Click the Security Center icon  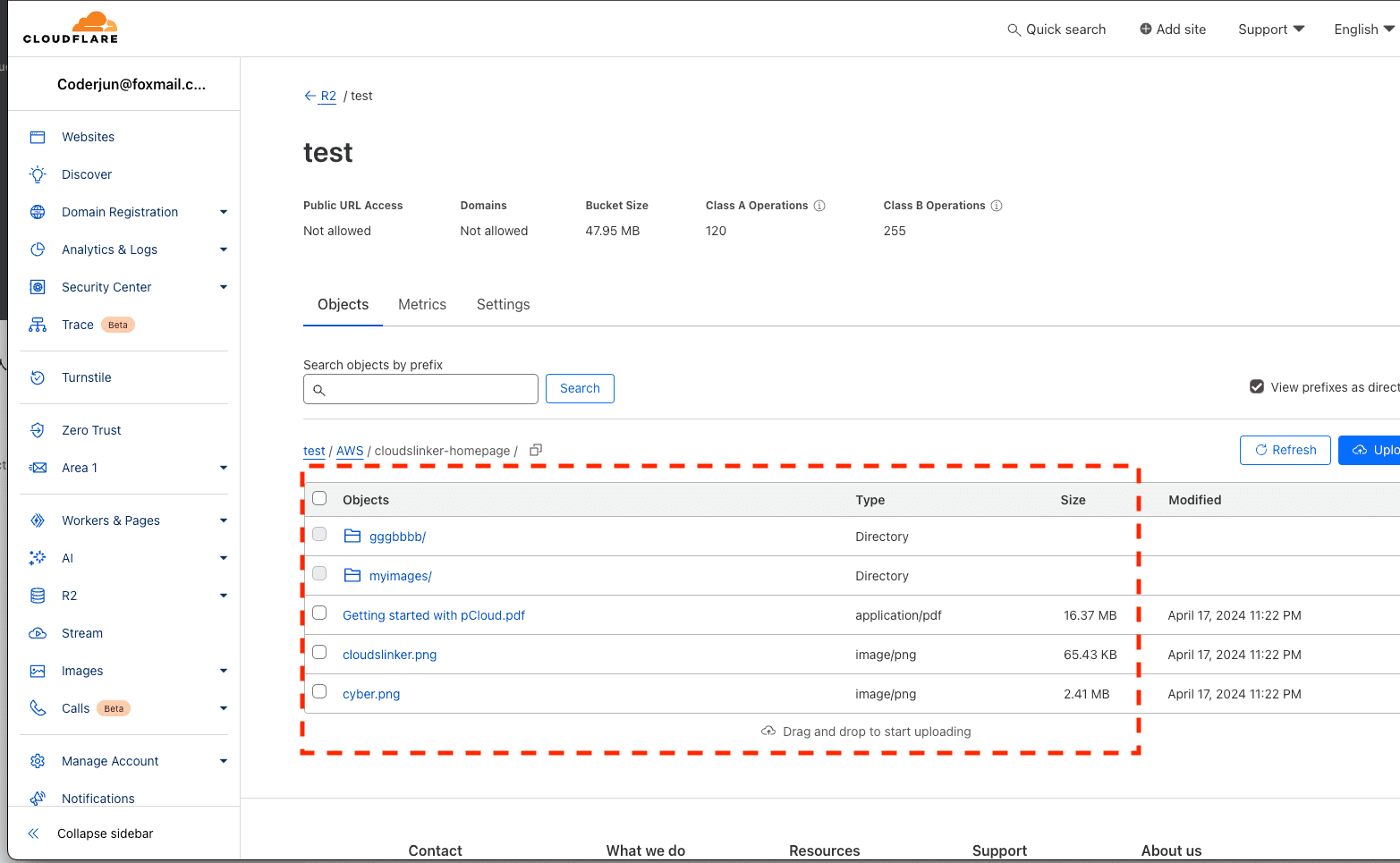[x=38, y=287]
